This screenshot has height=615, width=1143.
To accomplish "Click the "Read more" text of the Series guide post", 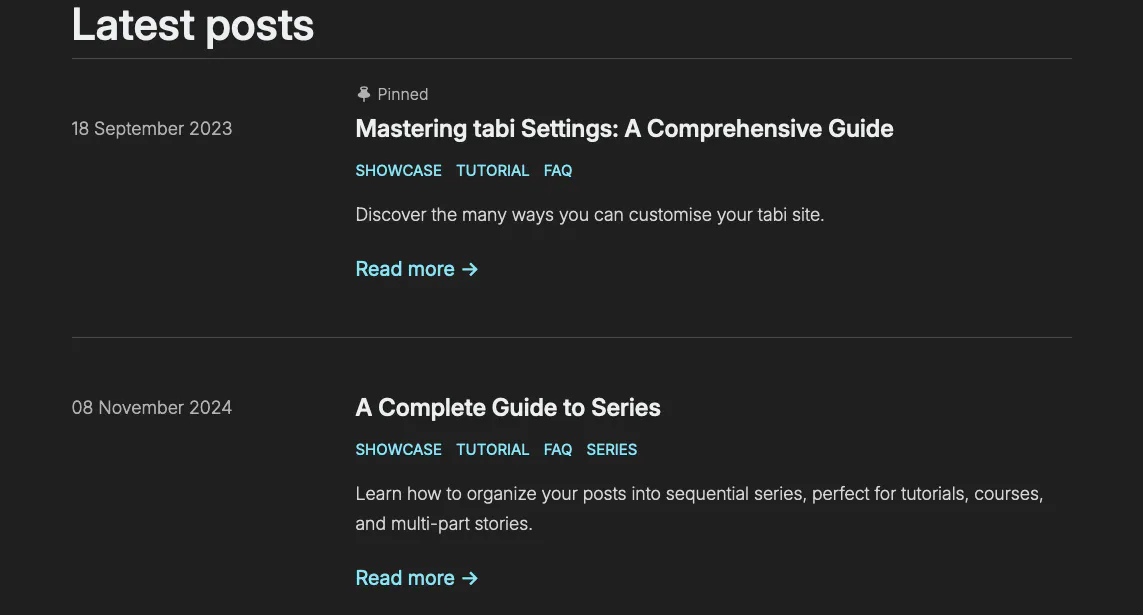I will [405, 578].
